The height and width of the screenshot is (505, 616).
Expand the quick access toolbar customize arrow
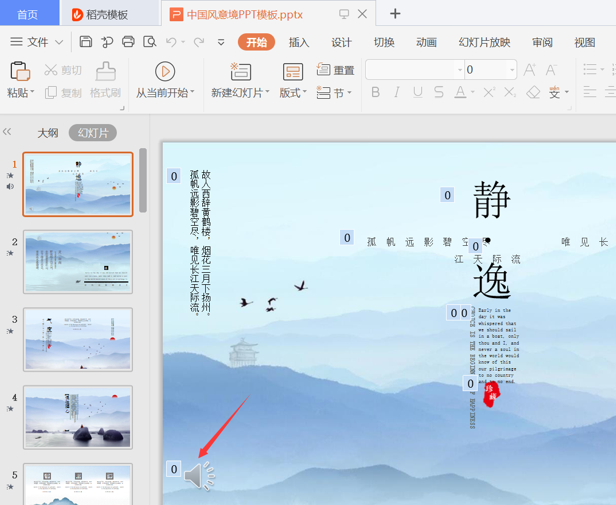click(x=221, y=42)
